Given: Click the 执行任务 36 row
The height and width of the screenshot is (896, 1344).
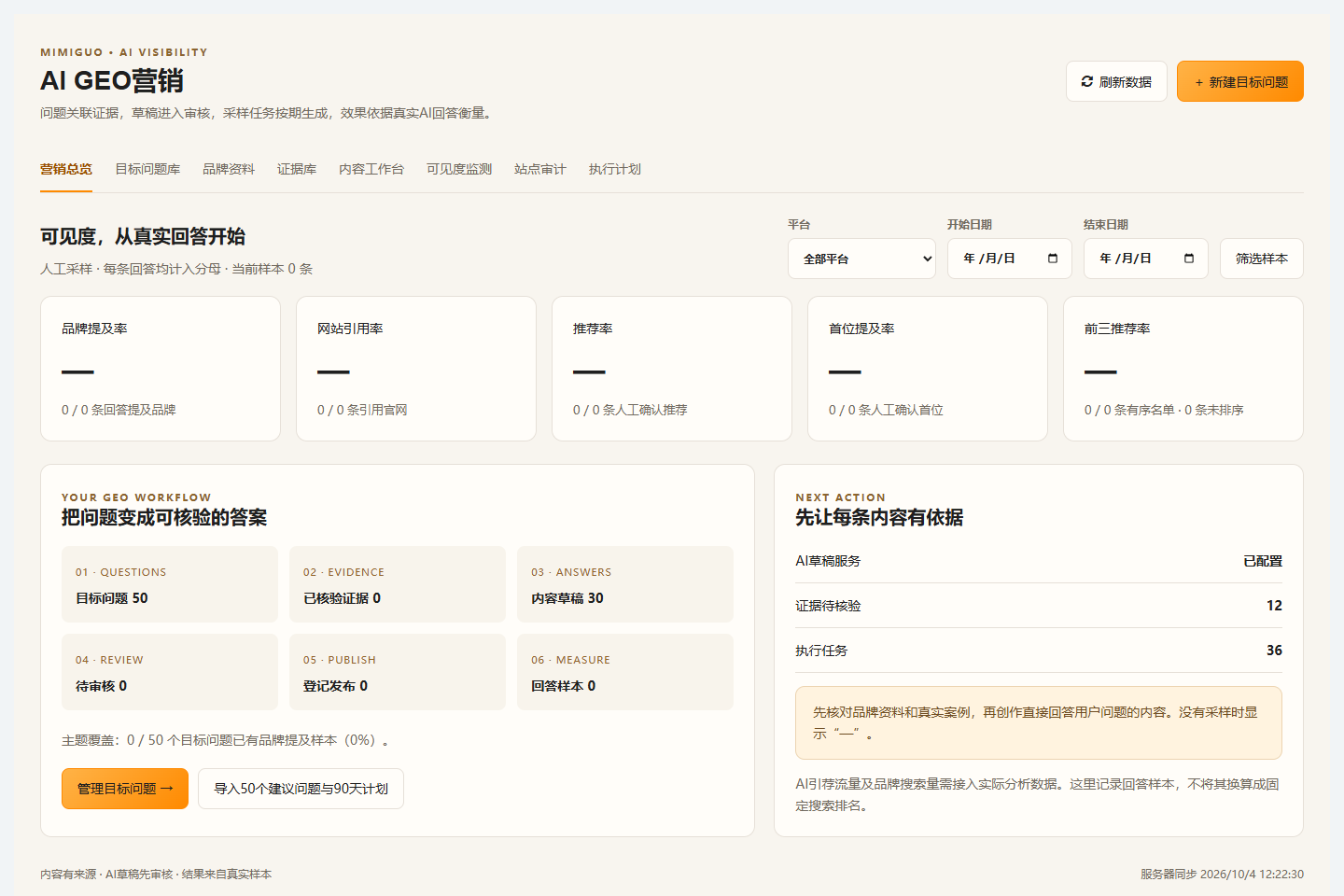Looking at the screenshot, I should [x=1039, y=651].
